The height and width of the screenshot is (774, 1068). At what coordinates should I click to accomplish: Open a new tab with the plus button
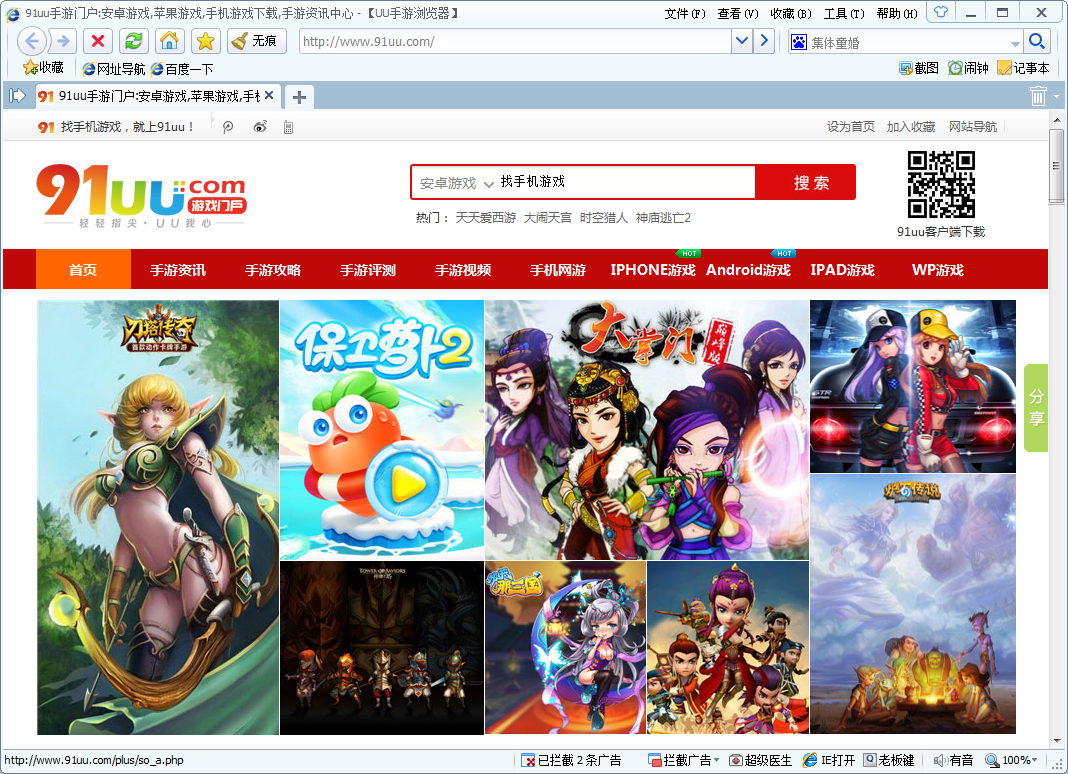point(299,97)
